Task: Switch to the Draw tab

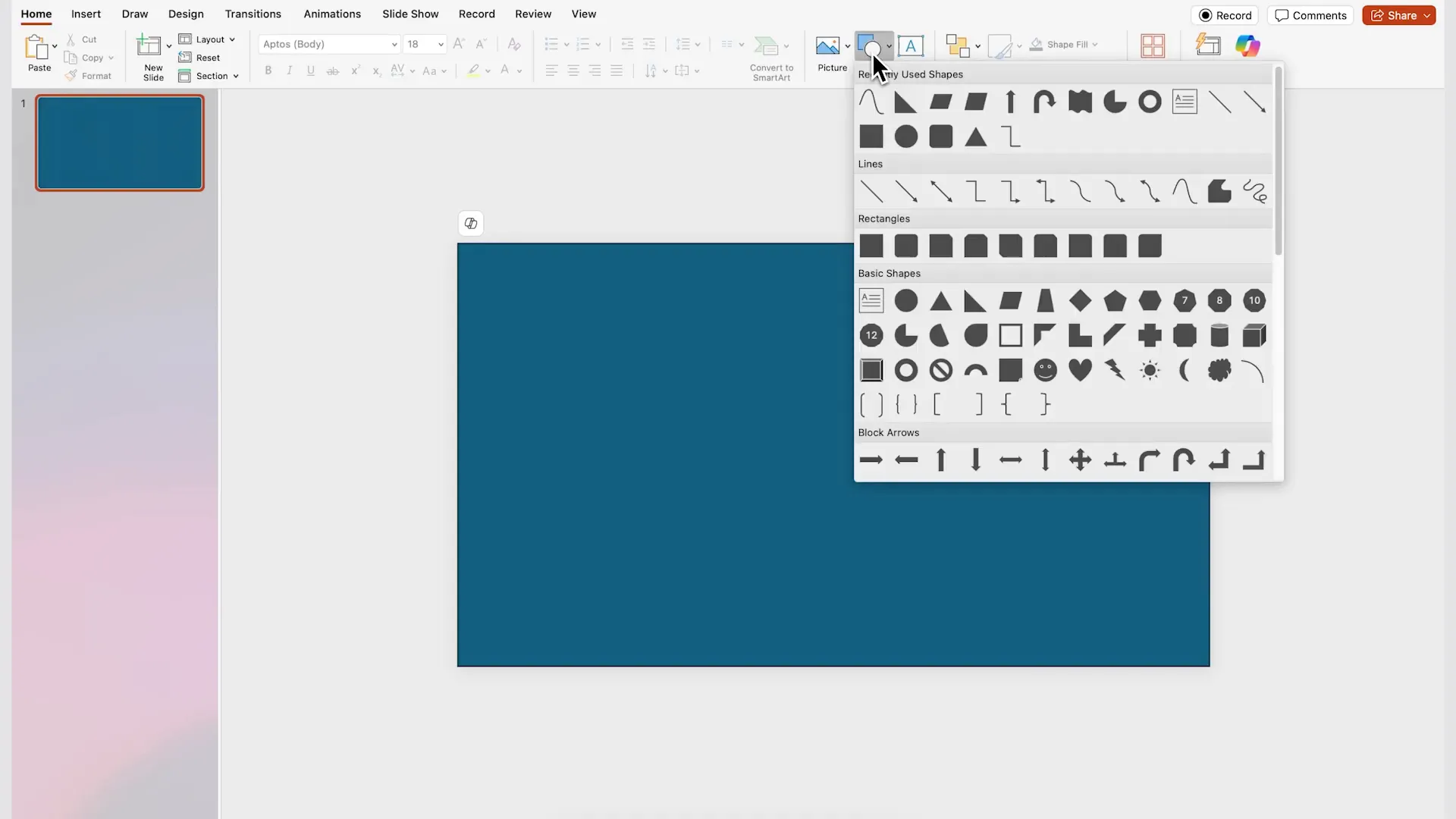Action: click(135, 14)
